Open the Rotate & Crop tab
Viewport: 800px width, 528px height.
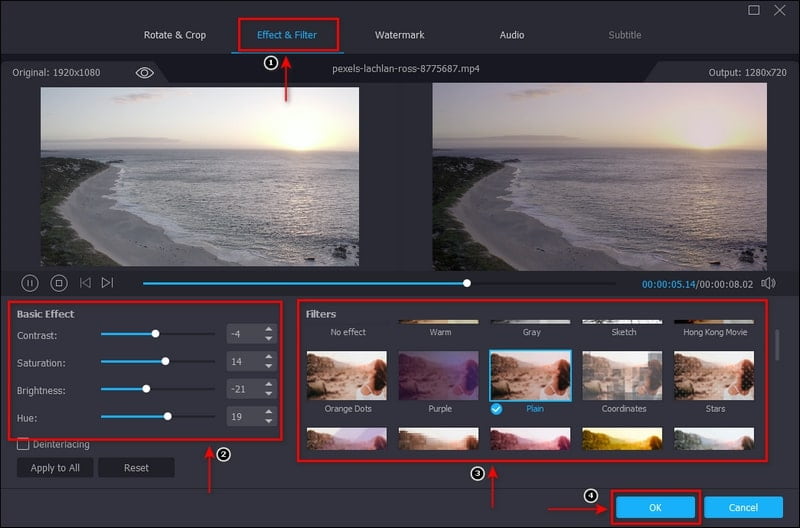click(x=176, y=35)
